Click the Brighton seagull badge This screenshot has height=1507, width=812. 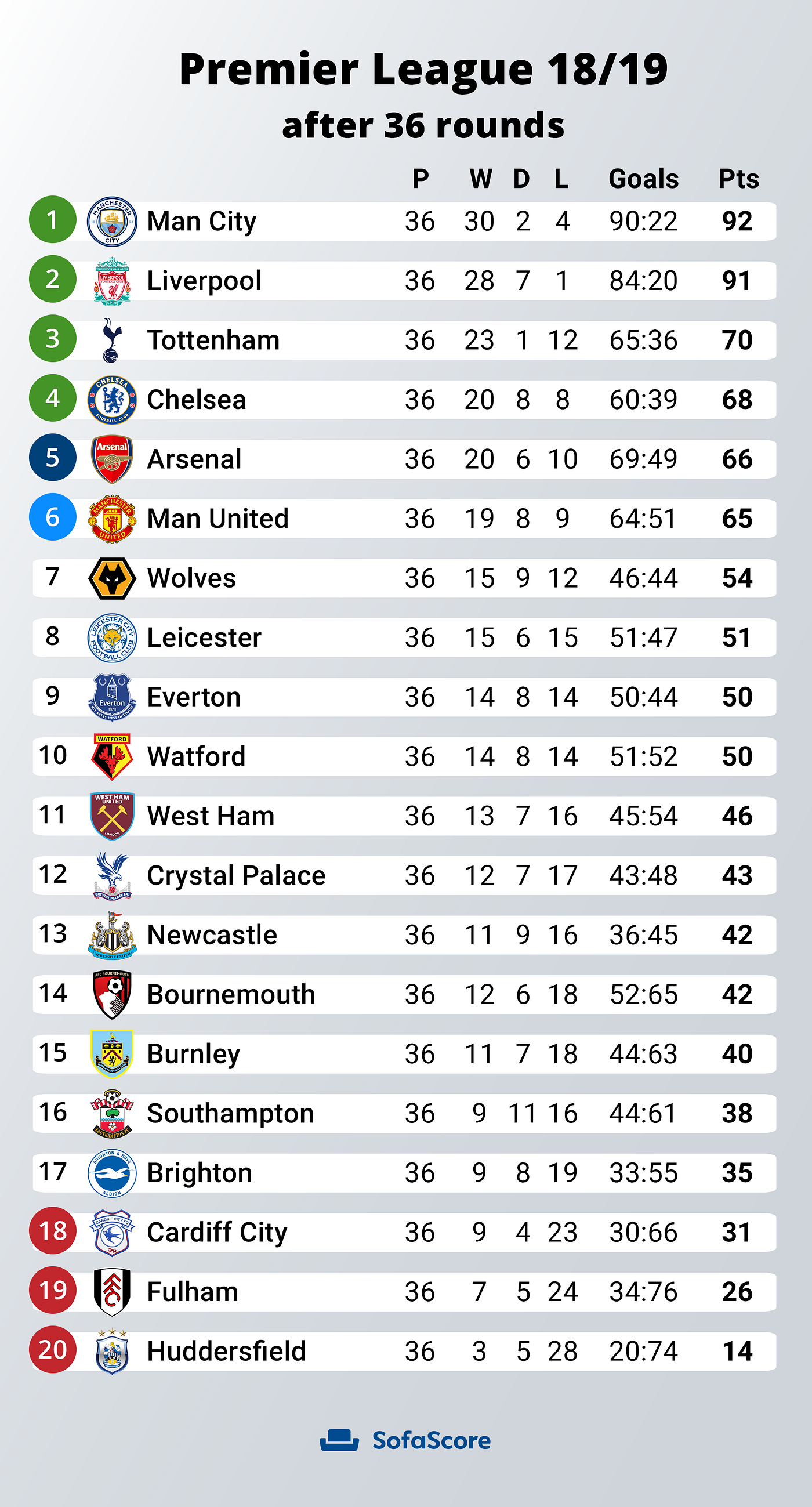(112, 1173)
